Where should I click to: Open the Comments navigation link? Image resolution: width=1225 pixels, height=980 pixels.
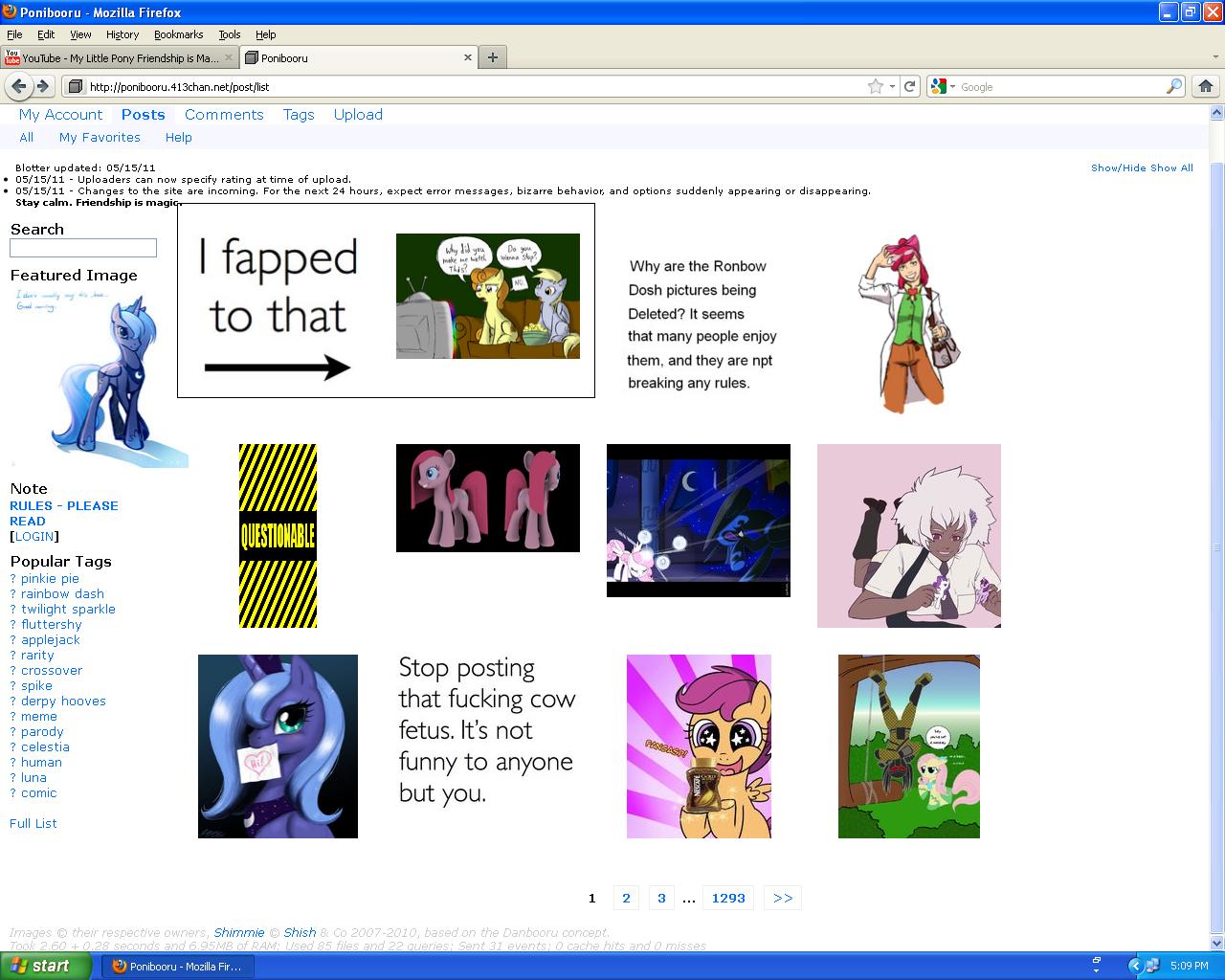tap(224, 115)
